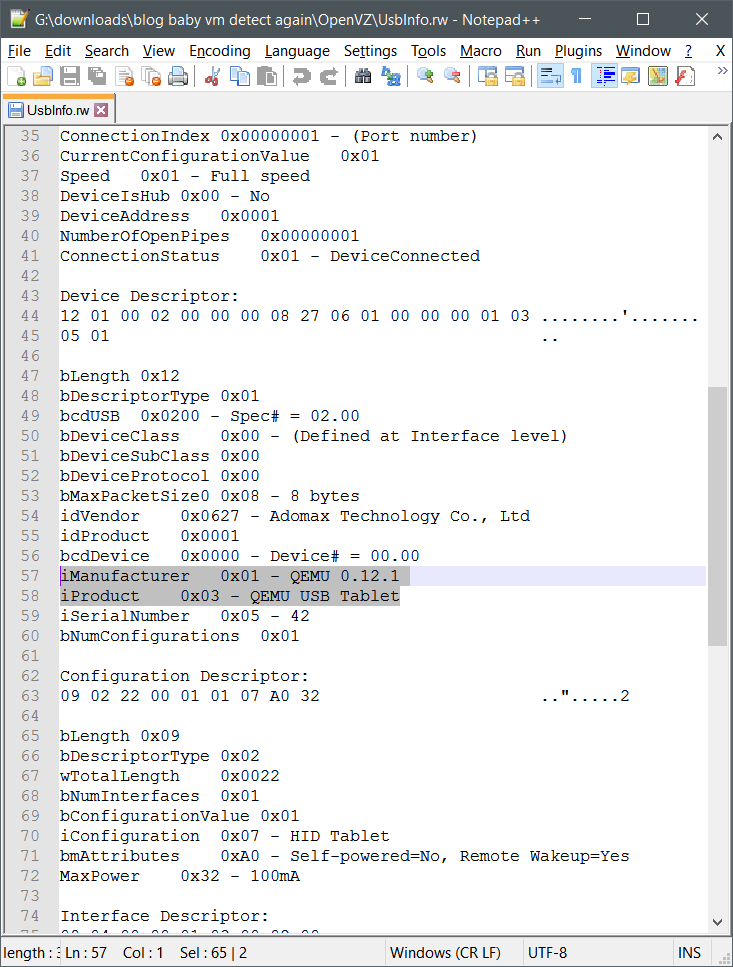Open the Edit menu
The image size is (733, 967).
[x=58, y=51]
